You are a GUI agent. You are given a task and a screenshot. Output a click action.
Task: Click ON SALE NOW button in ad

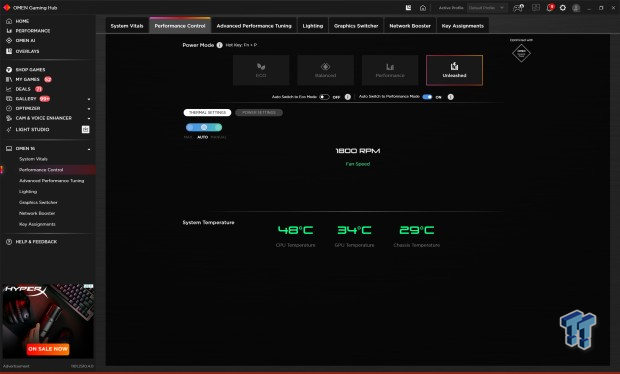(48, 349)
